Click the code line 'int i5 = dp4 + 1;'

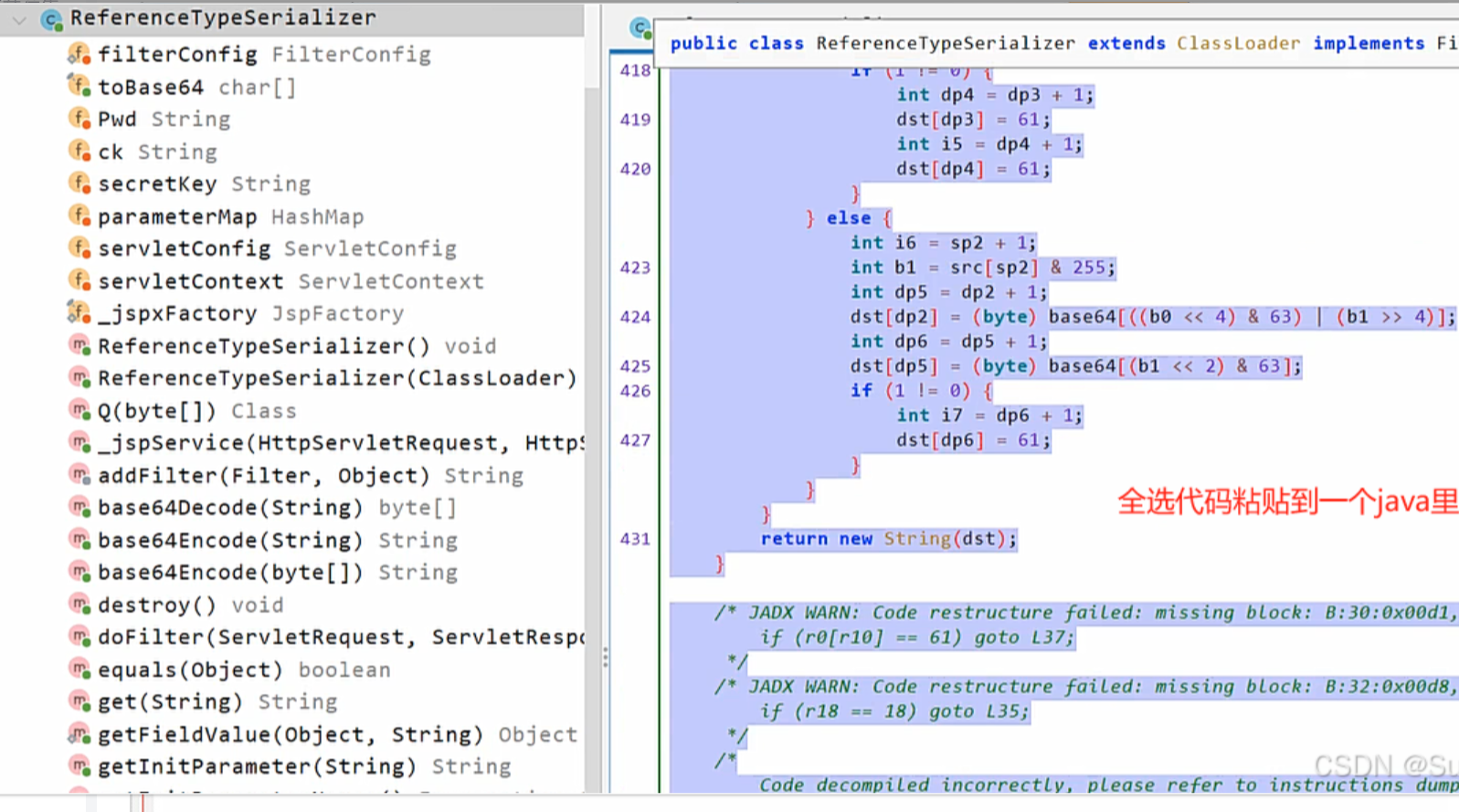pyautogui.click(x=989, y=144)
